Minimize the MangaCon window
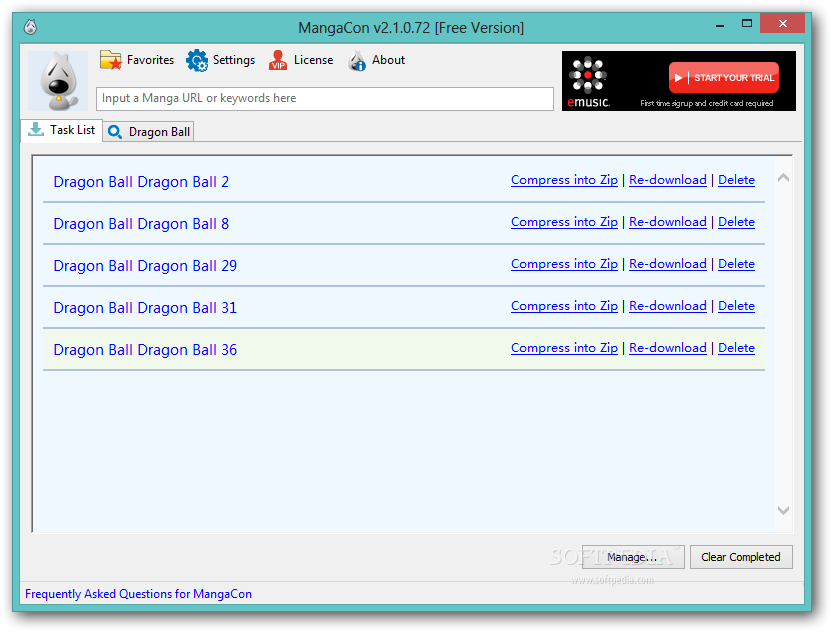The width and height of the screenshot is (832, 632). pos(720,24)
